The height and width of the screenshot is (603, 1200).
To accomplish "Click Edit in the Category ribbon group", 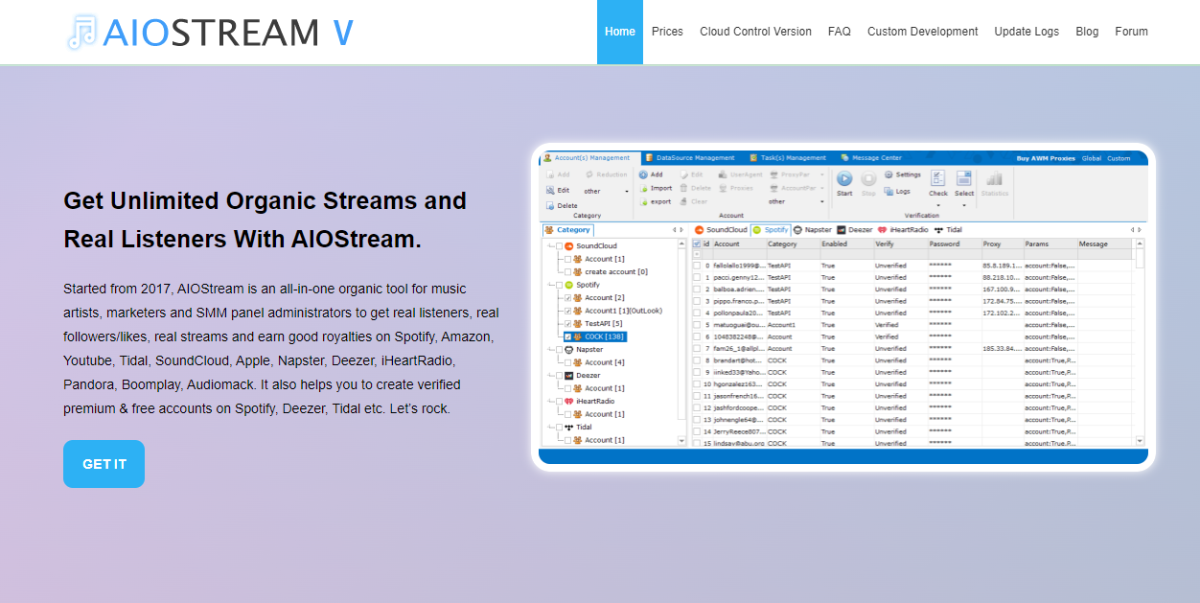I will (x=558, y=190).
